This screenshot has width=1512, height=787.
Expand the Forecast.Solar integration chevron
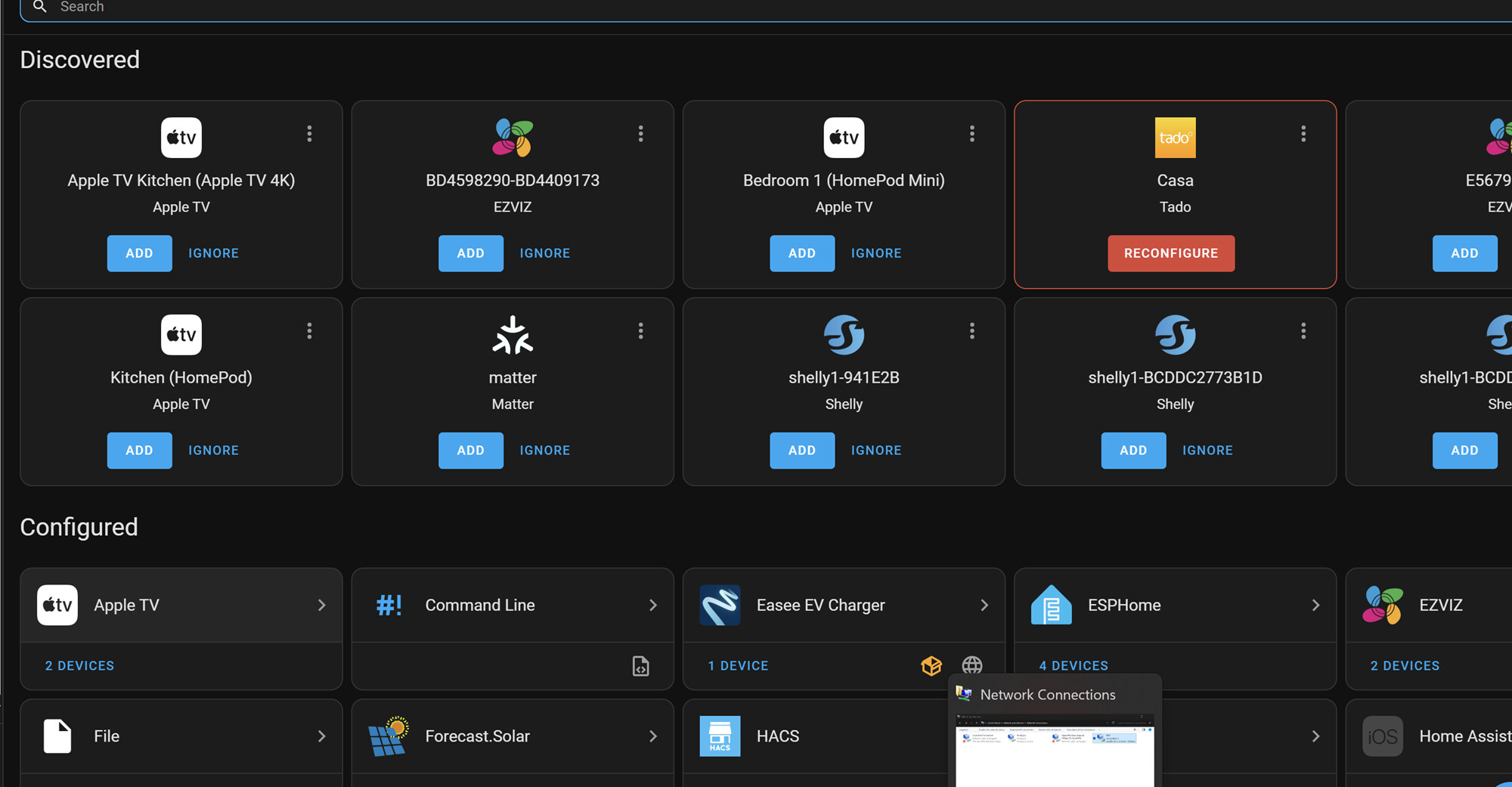653,736
